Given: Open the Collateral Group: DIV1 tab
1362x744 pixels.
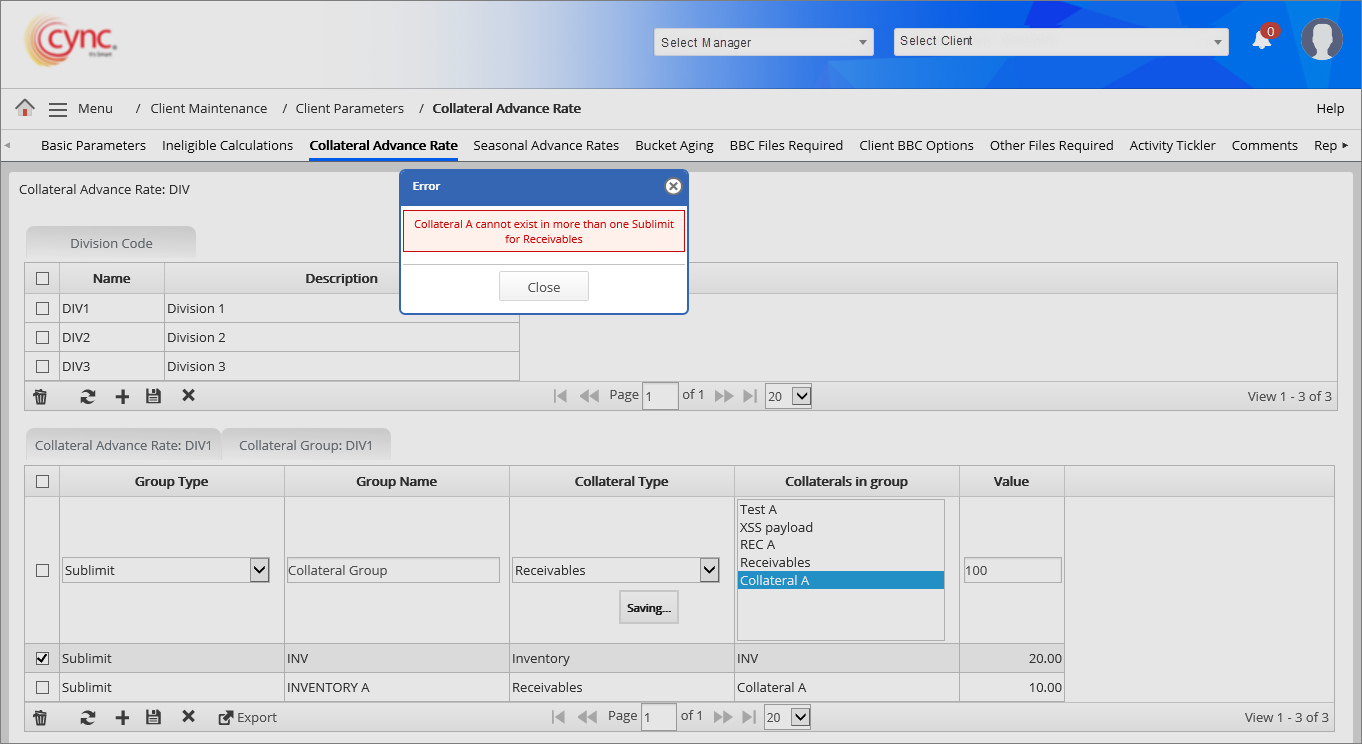Looking at the screenshot, I should pos(305,445).
